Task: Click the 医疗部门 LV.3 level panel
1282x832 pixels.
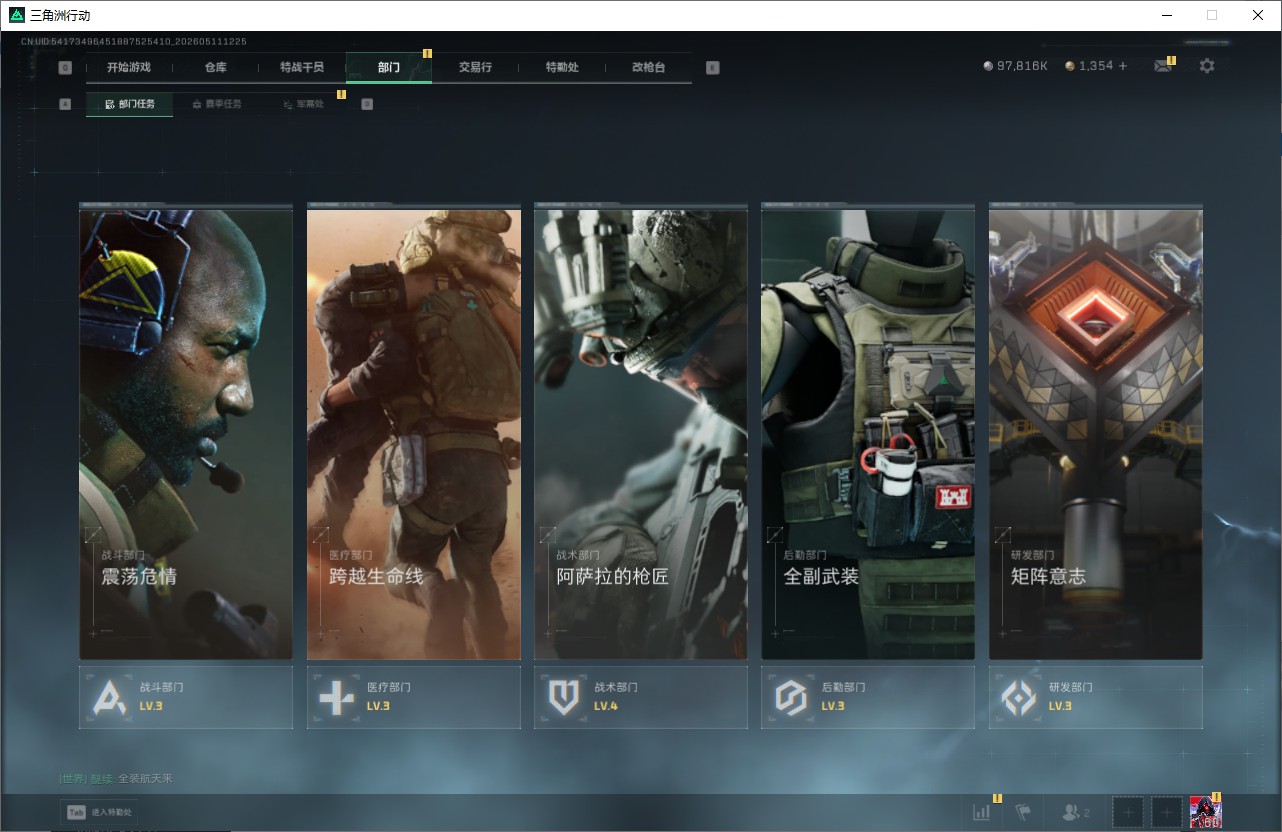Action: pos(414,697)
